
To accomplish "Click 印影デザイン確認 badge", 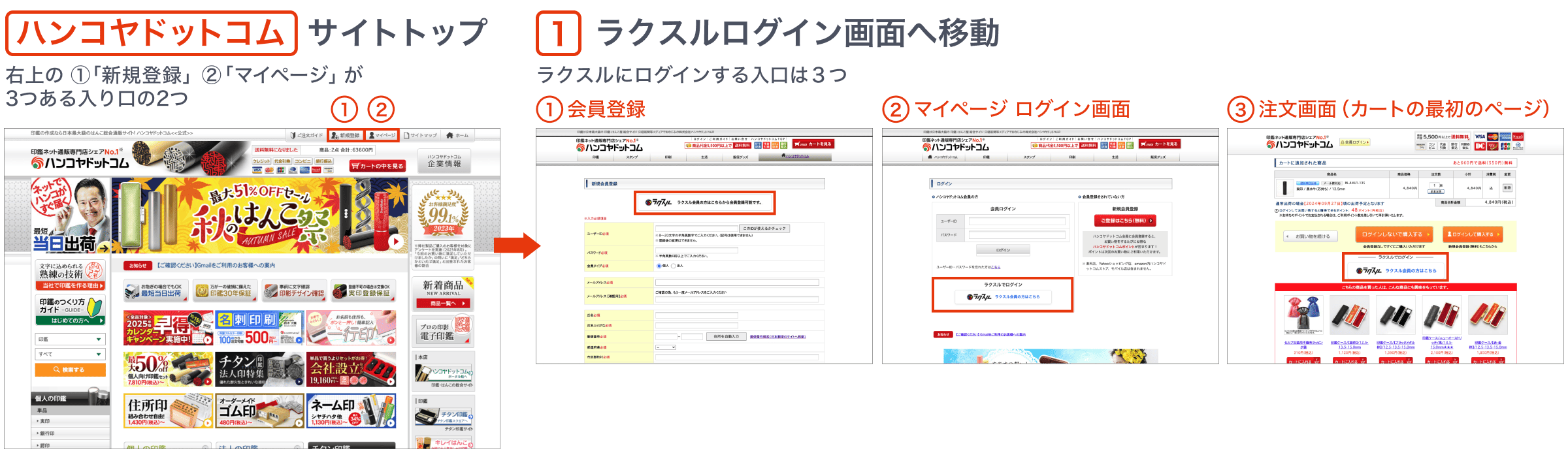I will (x=294, y=290).
